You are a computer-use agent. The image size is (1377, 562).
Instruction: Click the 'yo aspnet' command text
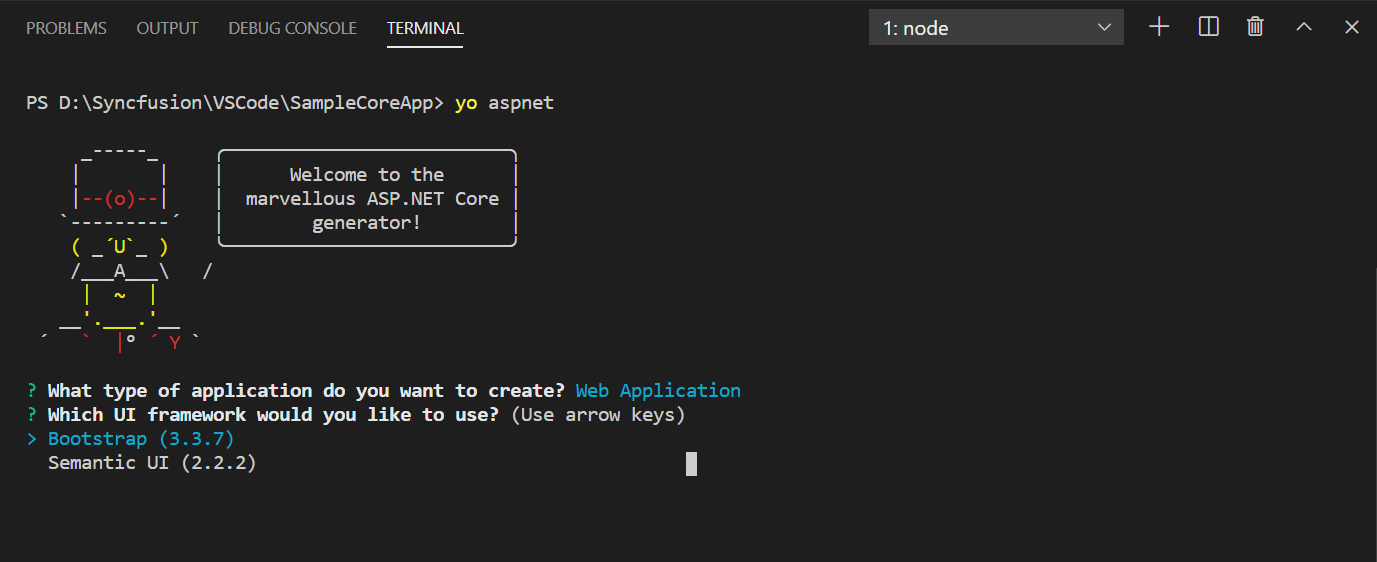click(x=504, y=103)
